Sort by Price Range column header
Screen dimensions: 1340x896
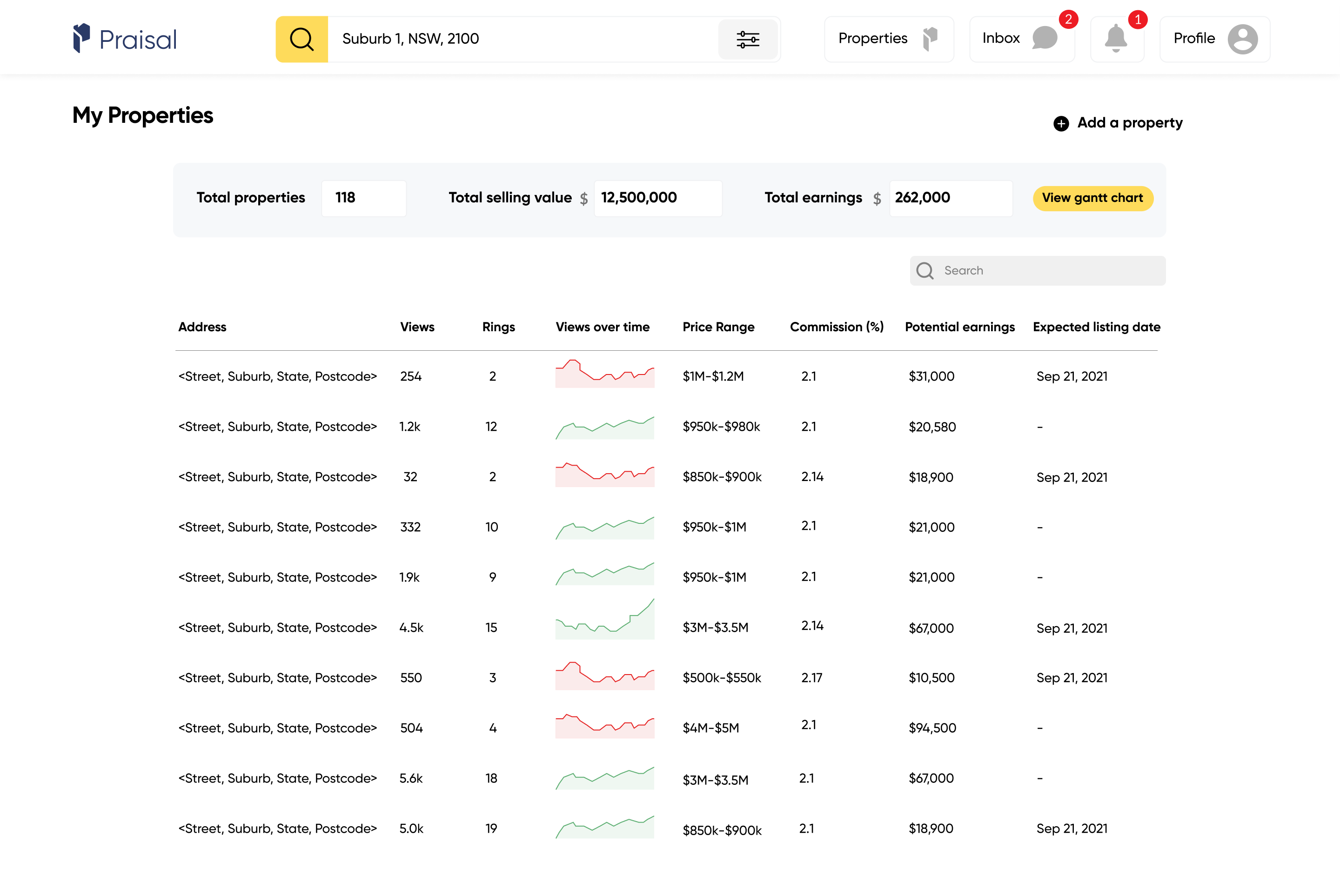pos(718,327)
